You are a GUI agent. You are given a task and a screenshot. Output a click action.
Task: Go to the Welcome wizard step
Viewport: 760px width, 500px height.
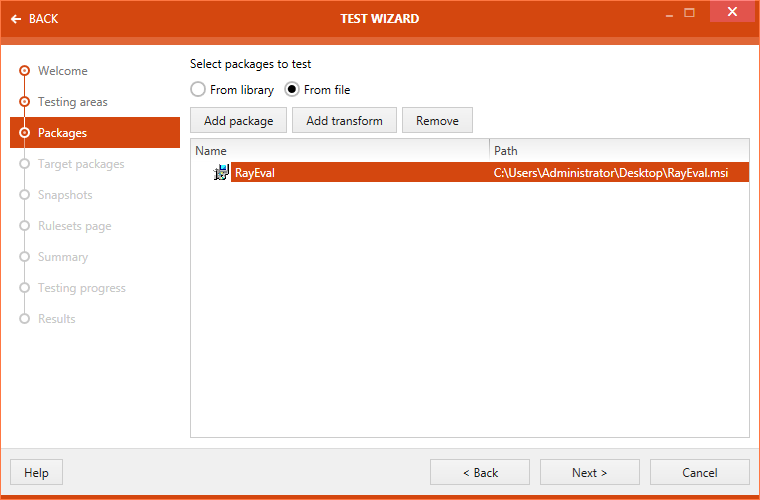(x=63, y=71)
